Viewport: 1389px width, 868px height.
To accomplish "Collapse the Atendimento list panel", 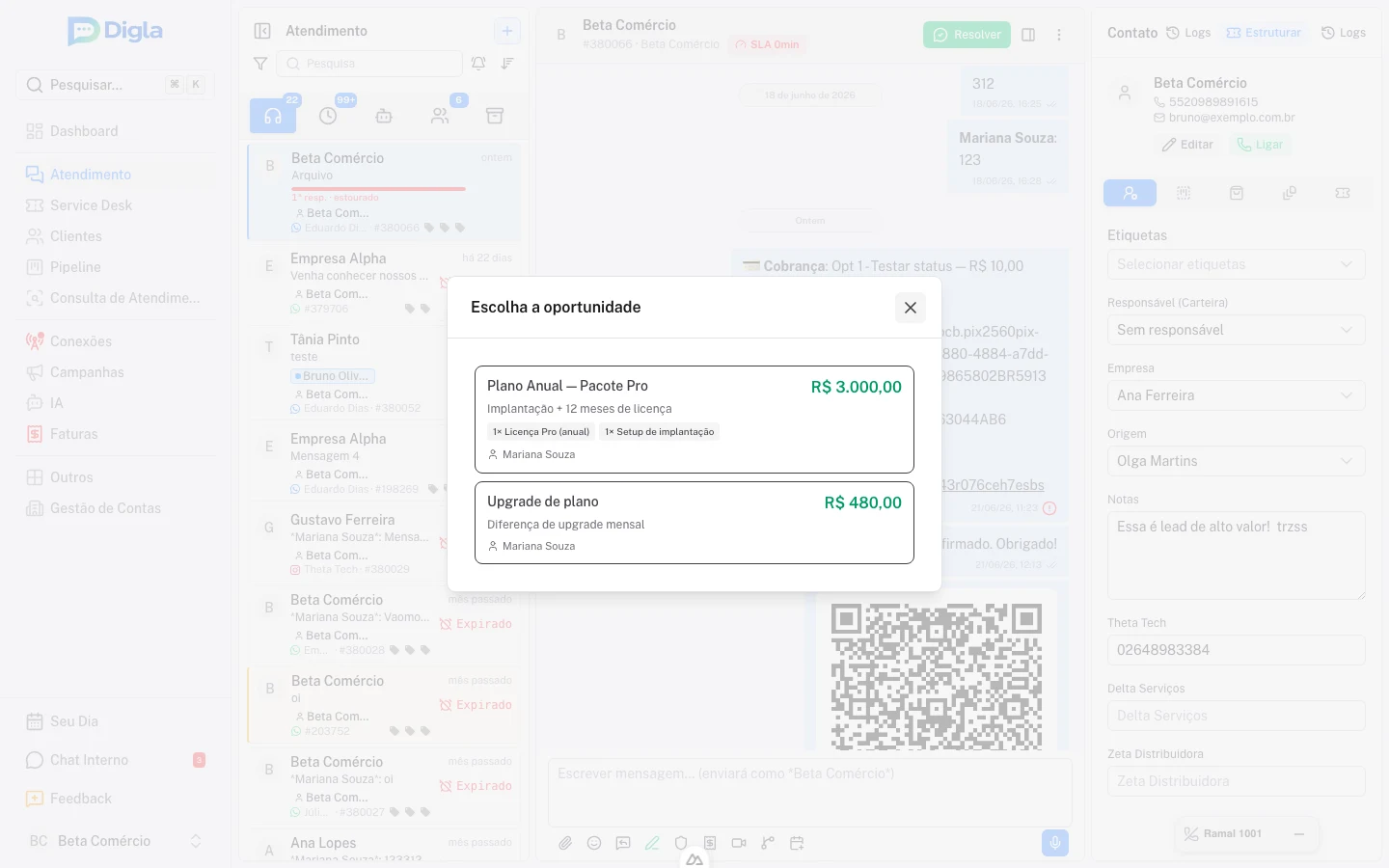I will [x=262, y=31].
